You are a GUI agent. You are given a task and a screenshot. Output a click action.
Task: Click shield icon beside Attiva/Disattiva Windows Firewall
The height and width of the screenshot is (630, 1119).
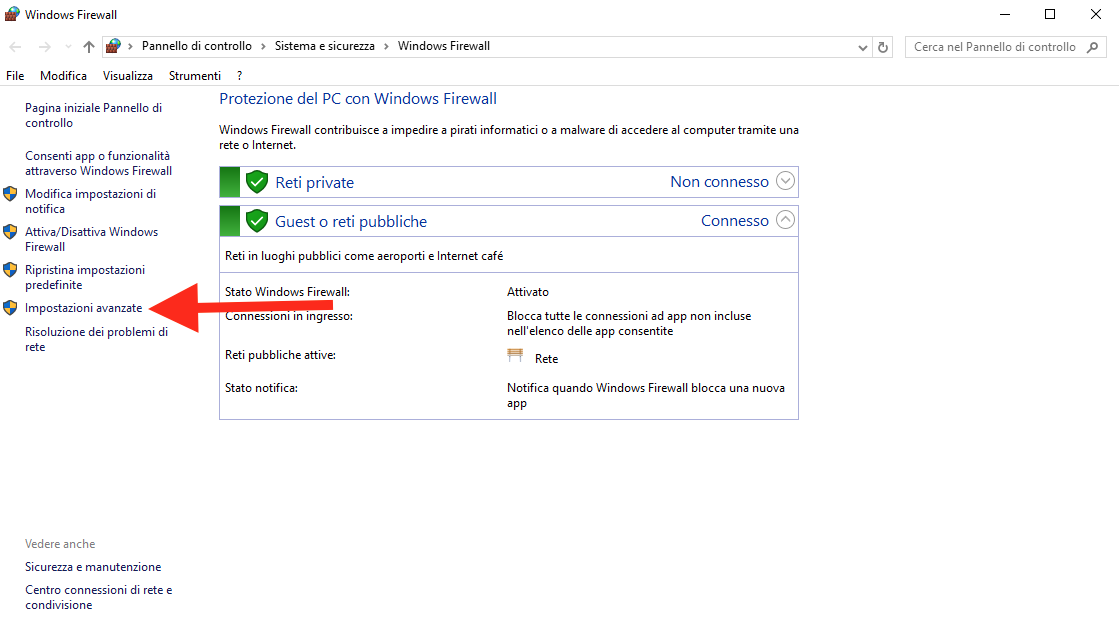click(10, 232)
